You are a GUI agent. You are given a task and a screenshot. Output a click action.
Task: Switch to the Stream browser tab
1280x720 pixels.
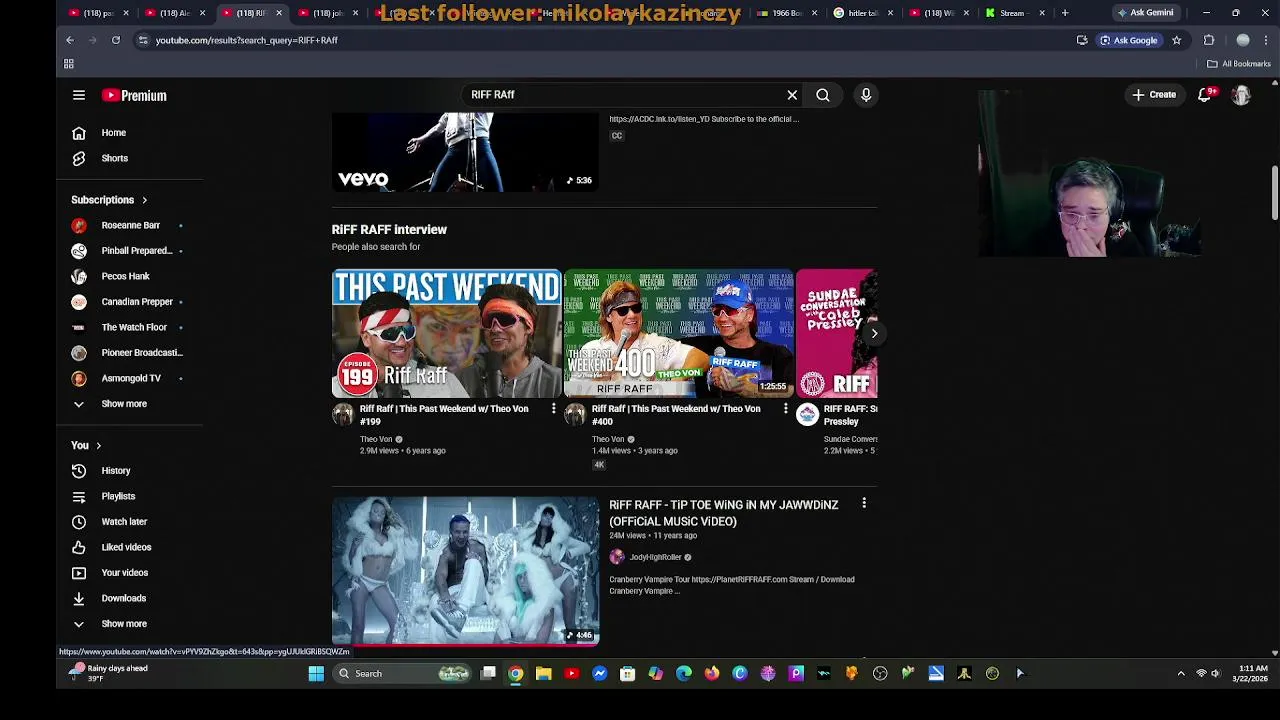[1012, 13]
